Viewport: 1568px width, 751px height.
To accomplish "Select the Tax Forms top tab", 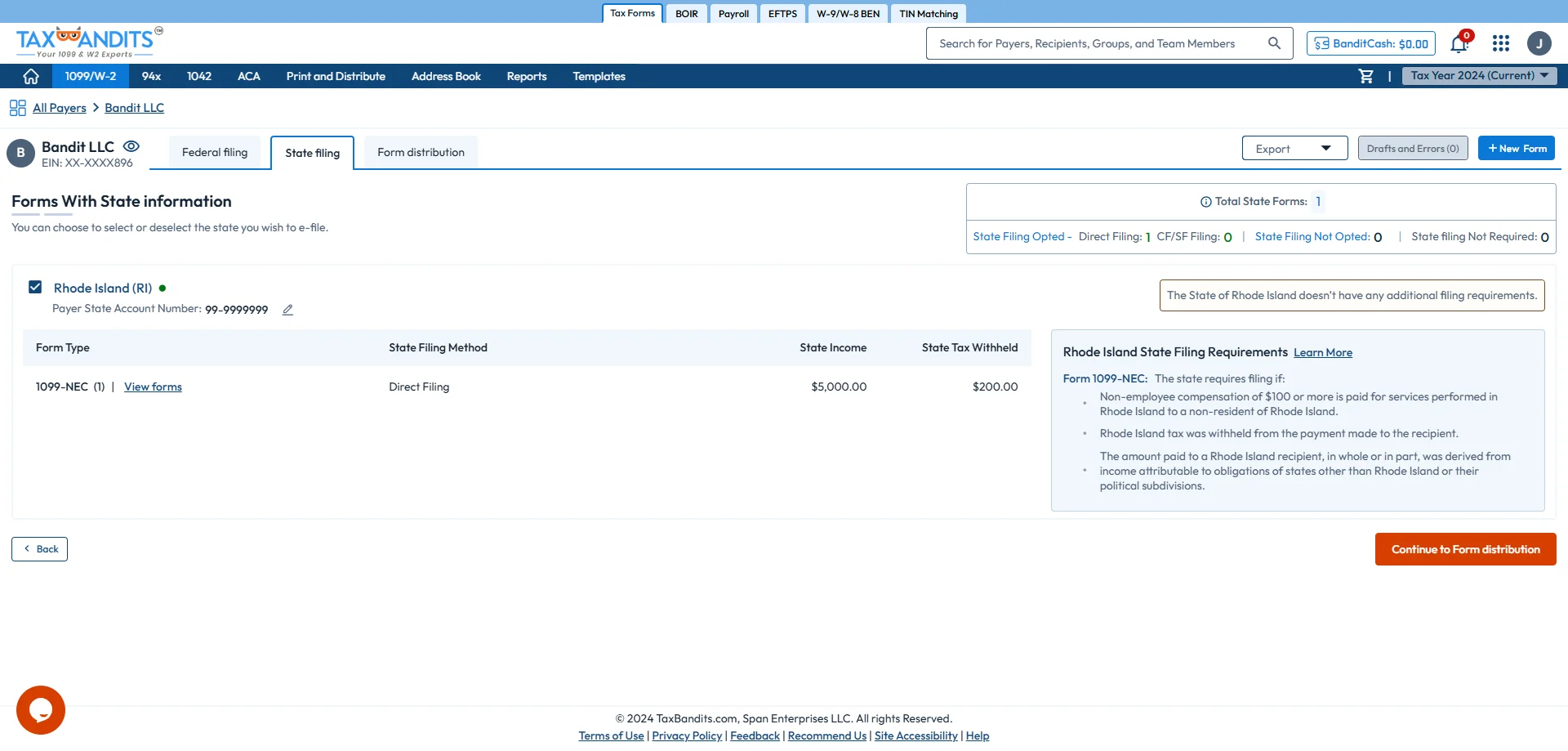I will 632,13.
